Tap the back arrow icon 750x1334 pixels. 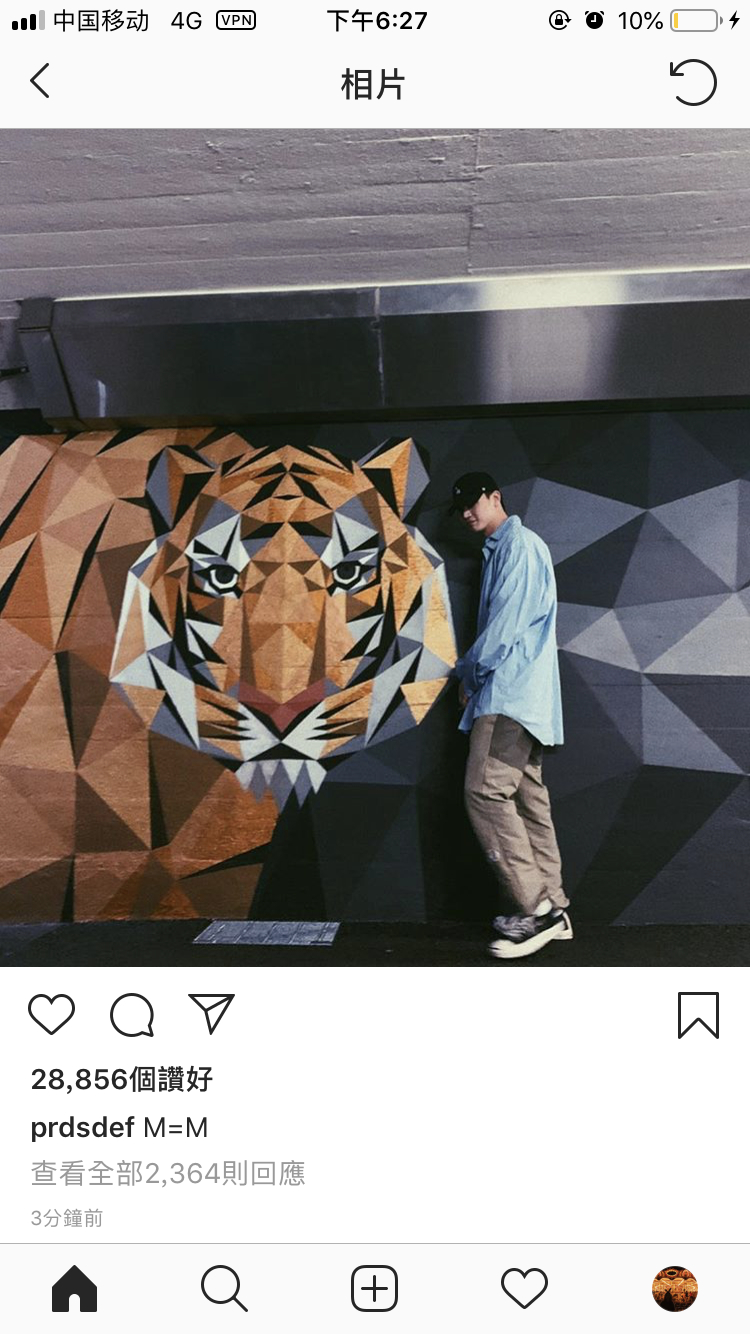40,82
